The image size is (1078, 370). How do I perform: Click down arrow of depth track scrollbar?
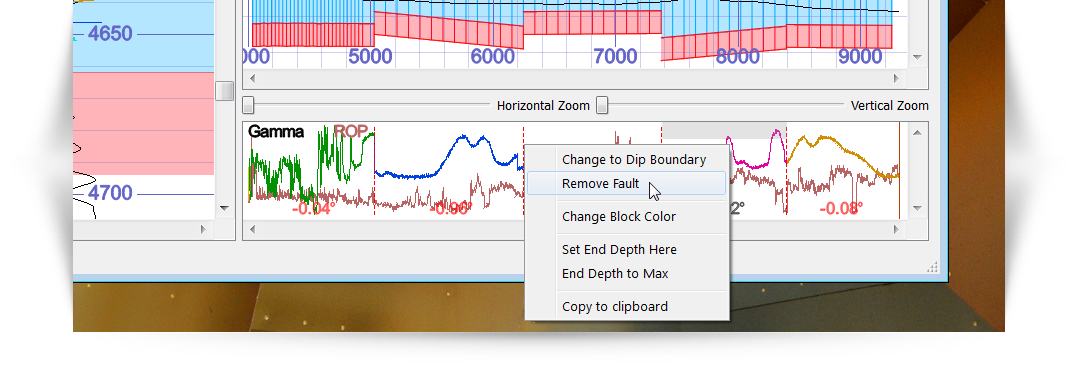tap(223, 208)
